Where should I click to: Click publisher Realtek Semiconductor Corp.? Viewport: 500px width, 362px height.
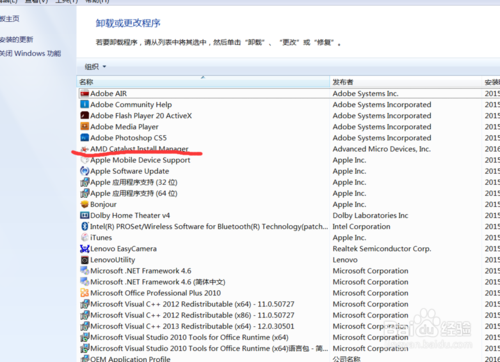pyautogui.click(x=382, y=249)
